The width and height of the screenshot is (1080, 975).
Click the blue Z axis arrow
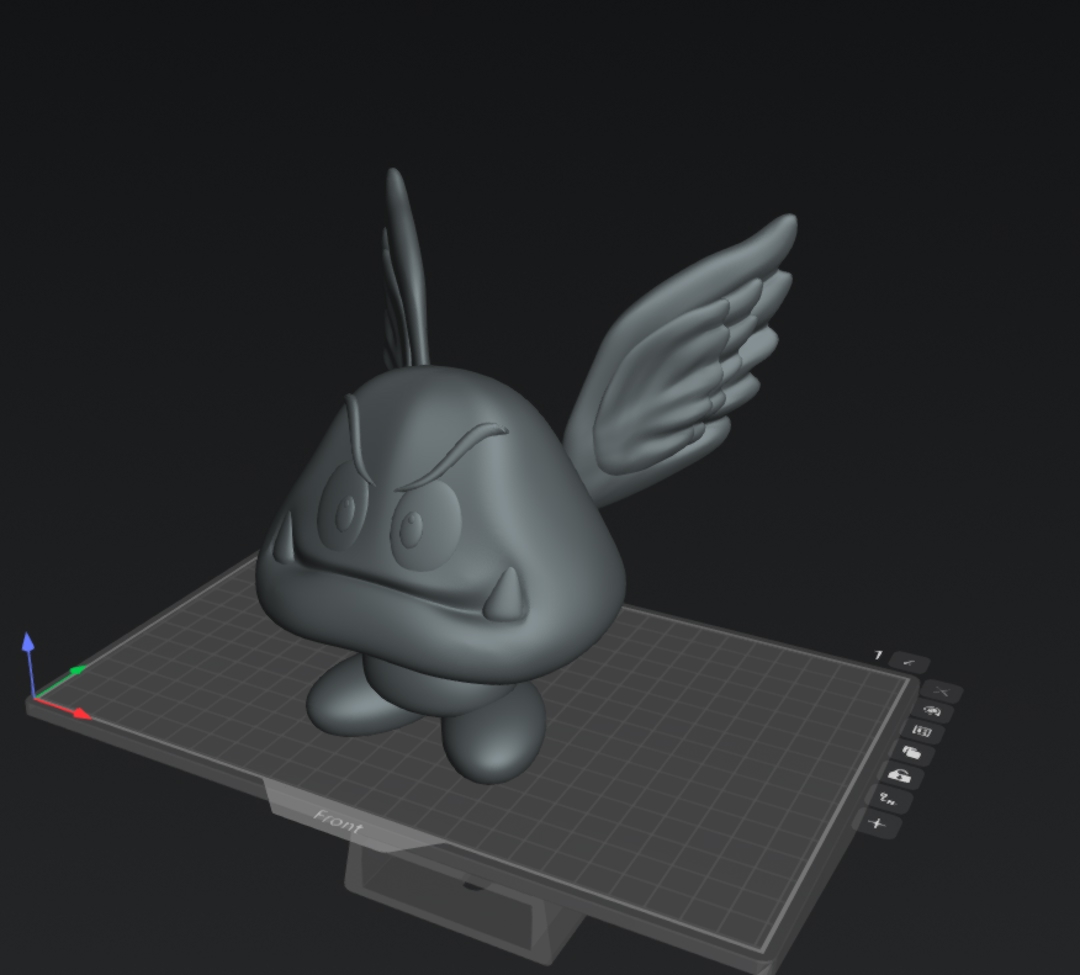click(28, 645)
